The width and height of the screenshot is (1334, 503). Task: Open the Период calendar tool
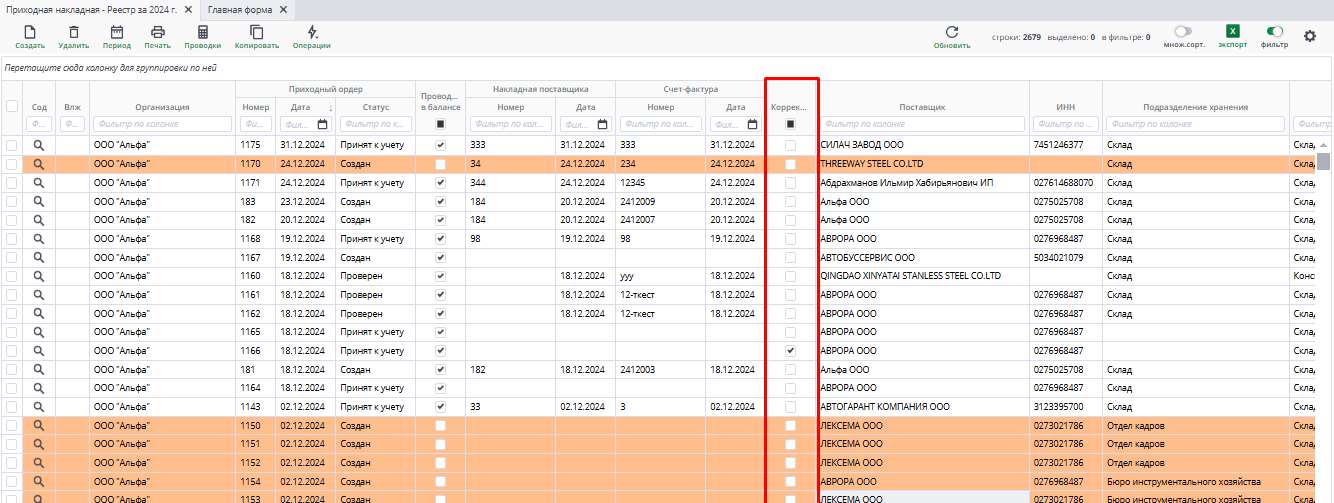(x=116, y=33)
